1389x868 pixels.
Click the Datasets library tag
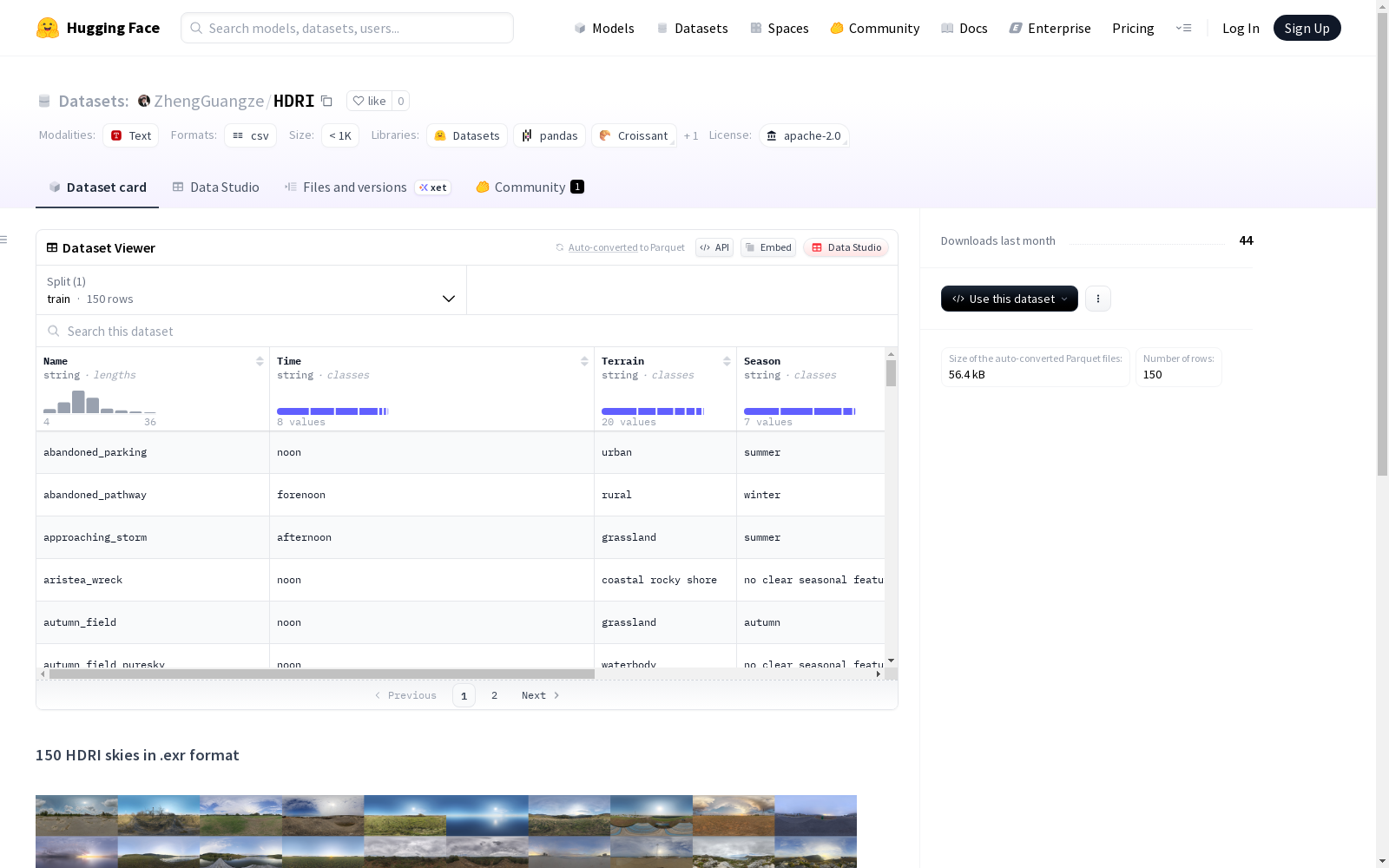[467, 135]
